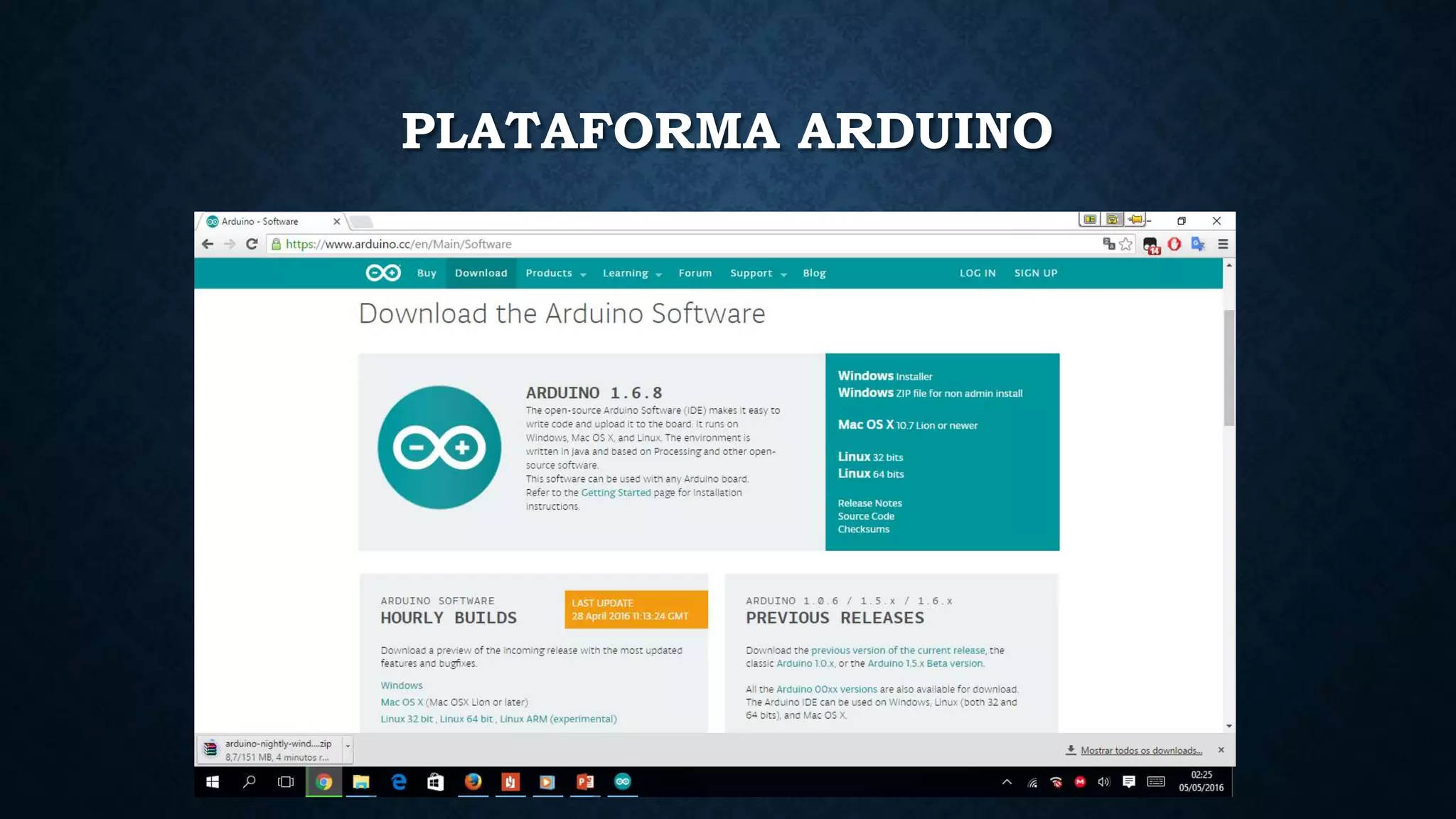The width and height of the screenshot is (1456, 819).
Task: Download the hourly build for Windows
Action: click(401, 685)
